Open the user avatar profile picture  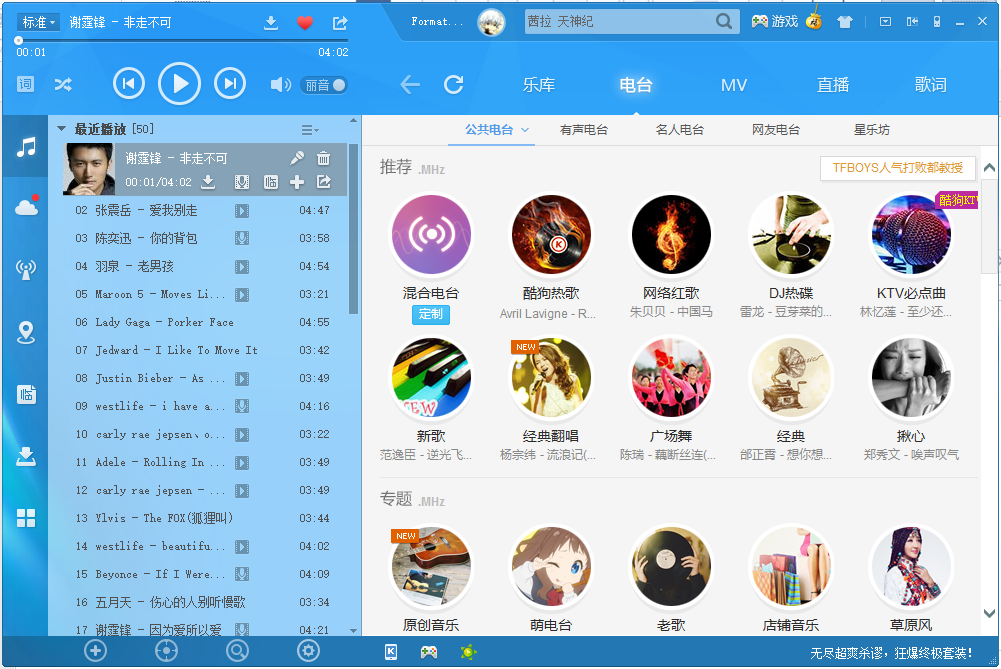(491, 22)
